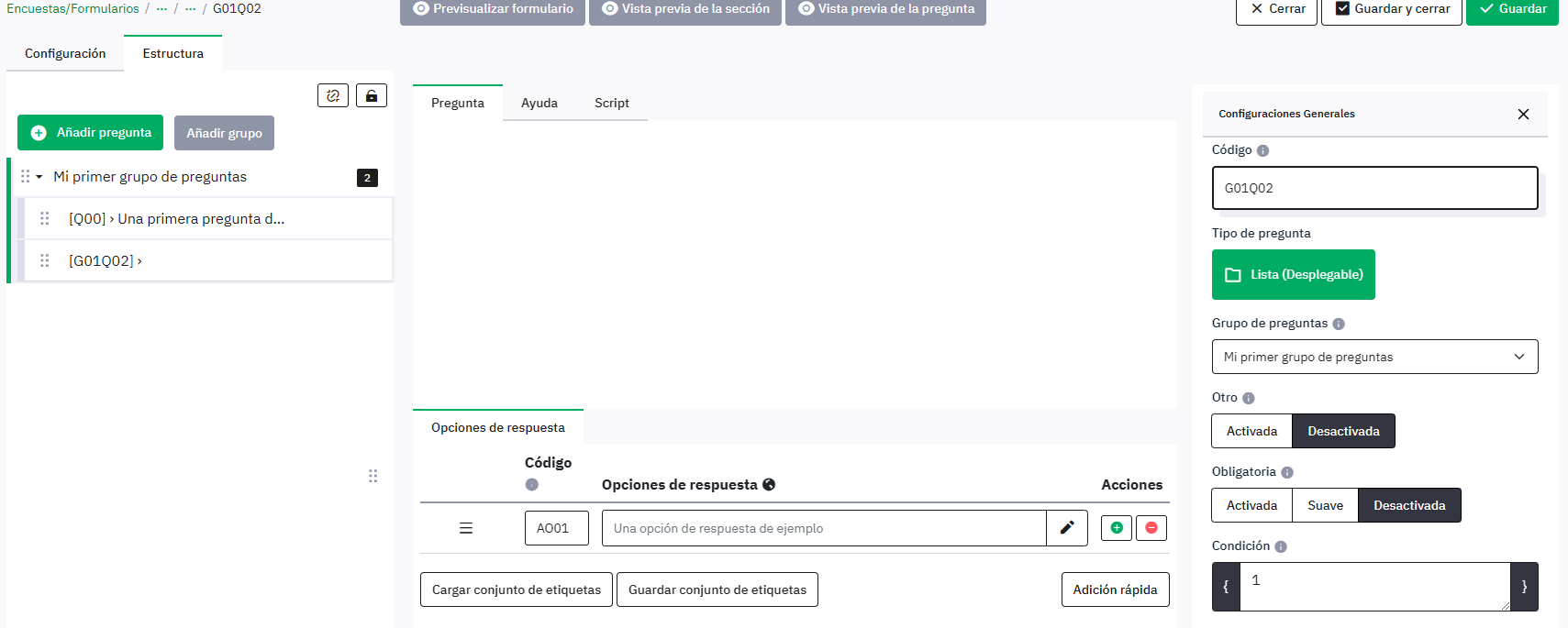The width and height of the screenshot is (1568, 628).
Task: Click the padlock icon above question list
Action: coord(372,95)
